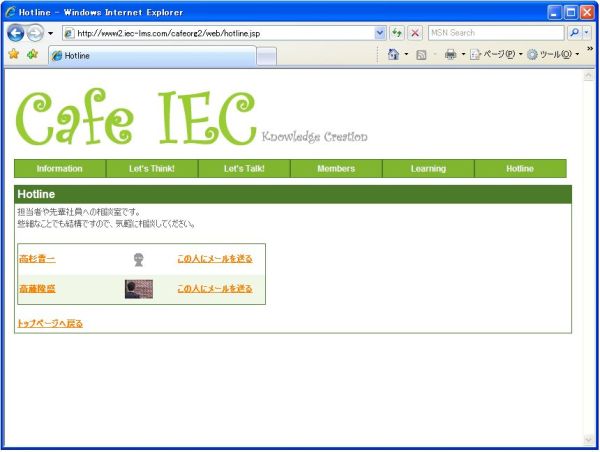Image resolution: width=600 pixels, height=452 pixels.
Task: Click the Print icon
Action: [x=450, y=55]
